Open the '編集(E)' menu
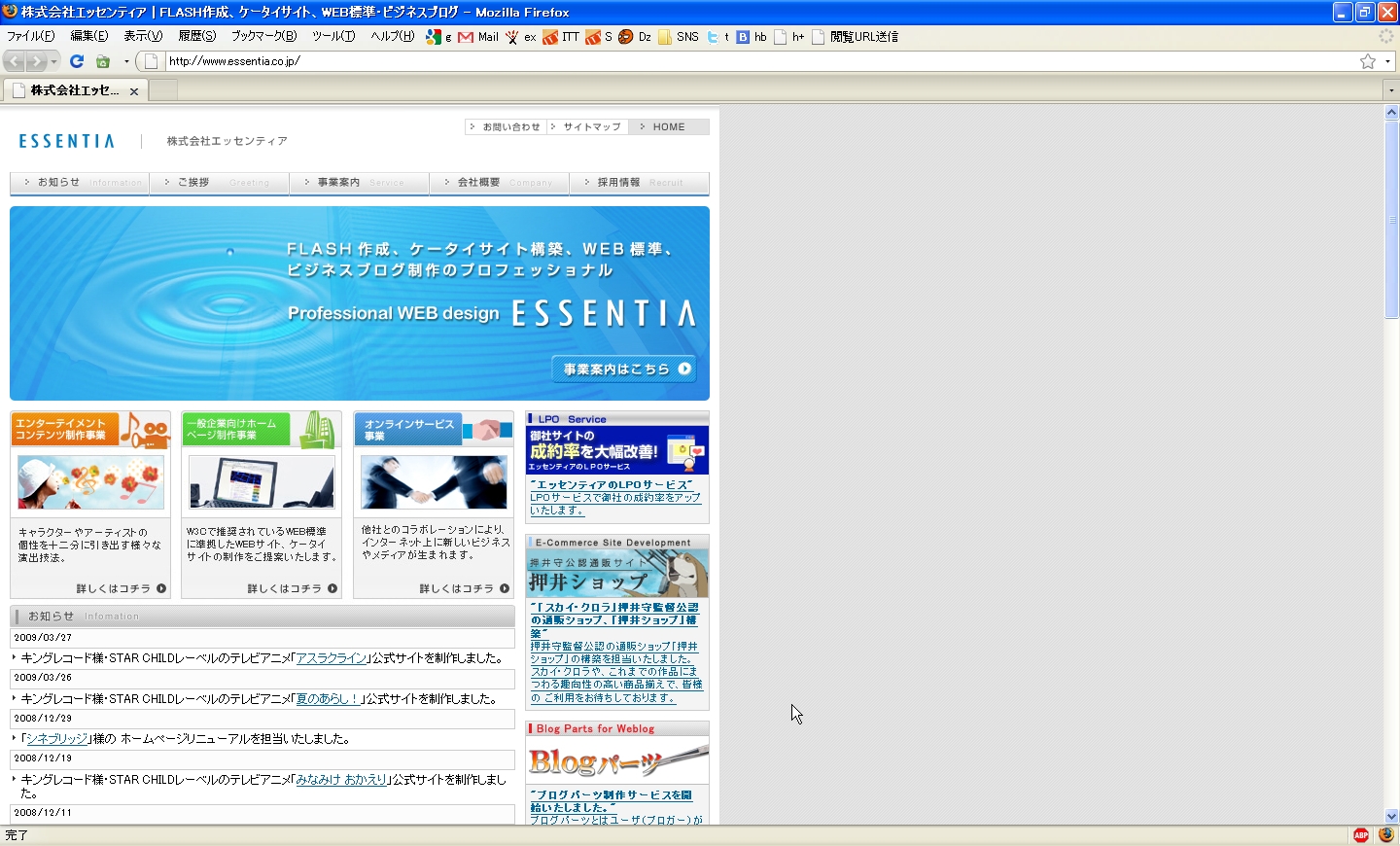 tap(89, 36)
